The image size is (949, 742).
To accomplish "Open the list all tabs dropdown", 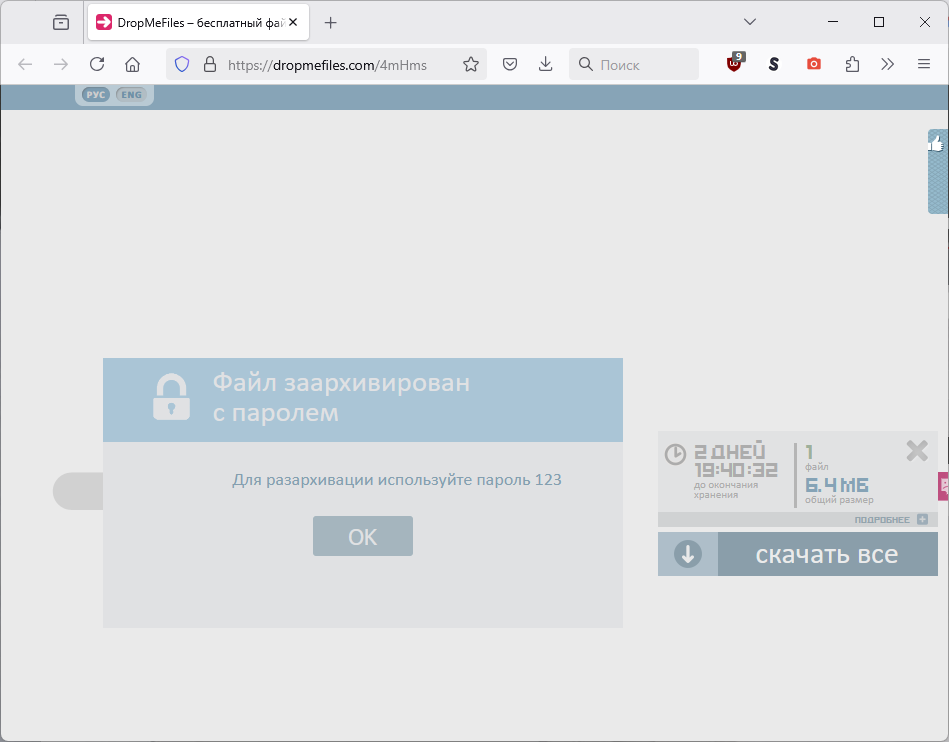I will click(750, 22).
